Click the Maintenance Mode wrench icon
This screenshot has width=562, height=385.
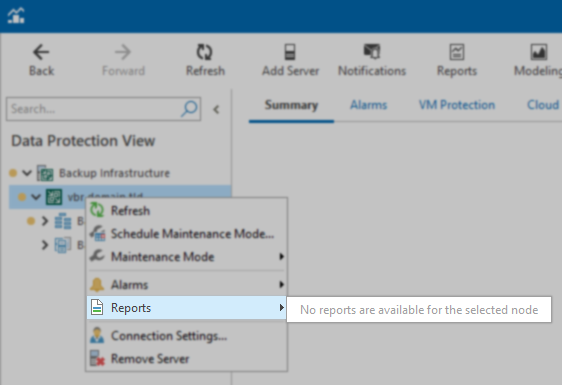pyautogui.click(x=97, y=256)
